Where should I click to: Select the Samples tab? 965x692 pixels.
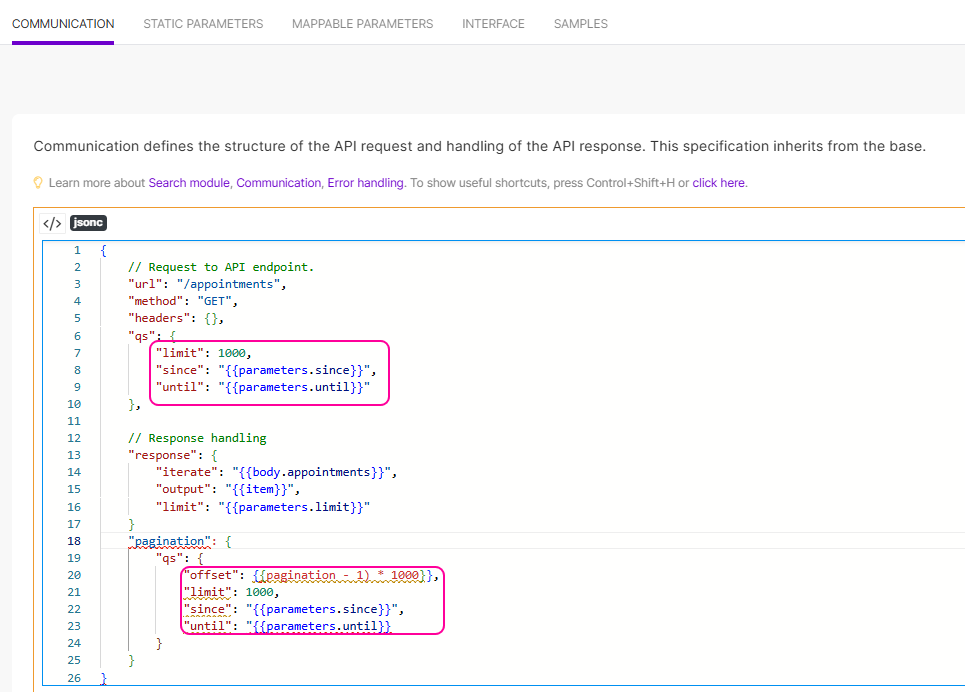[580, 23]
